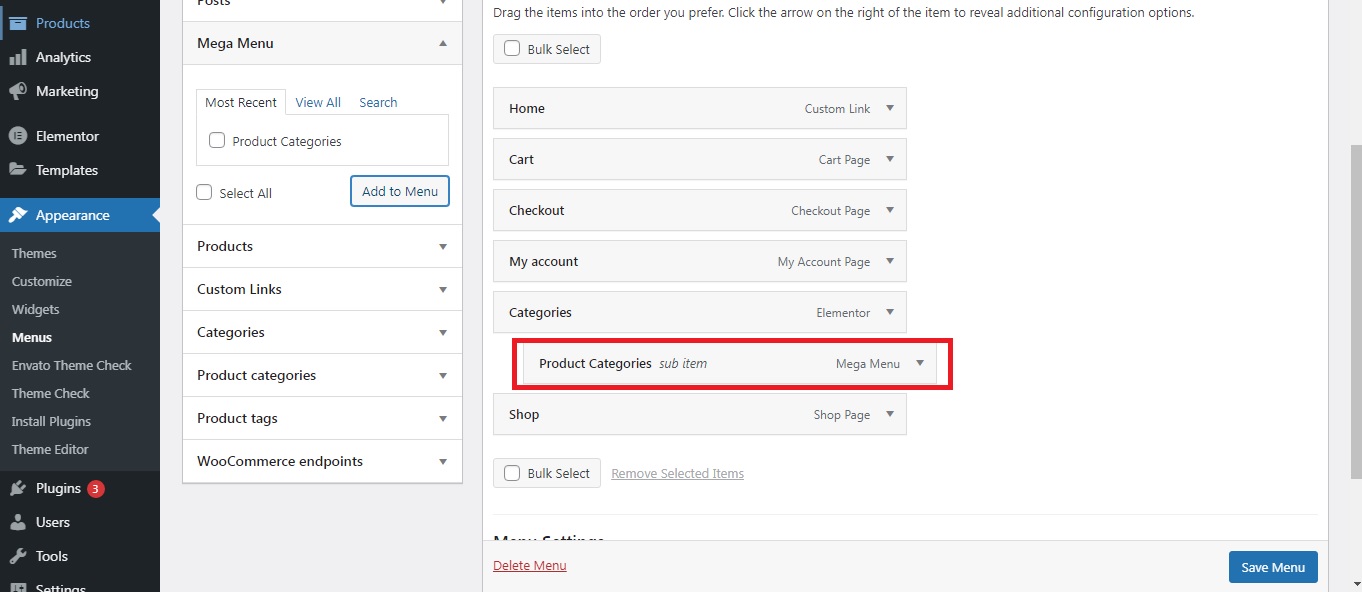Image resolution: width=1362 pixels, height=592 pixels.
Task: Click the Elementor logo icon
Action: [x=17, y=136]
